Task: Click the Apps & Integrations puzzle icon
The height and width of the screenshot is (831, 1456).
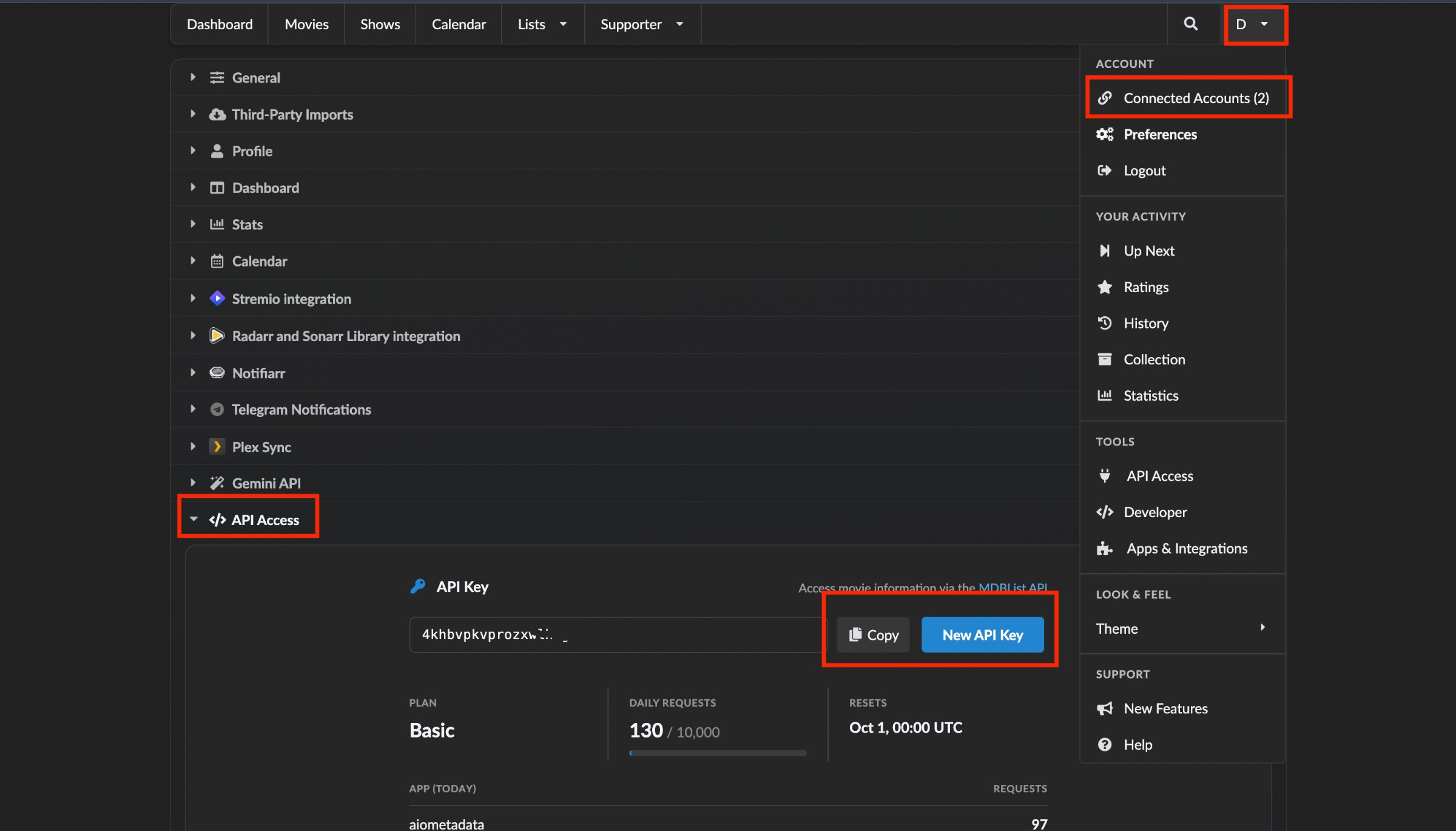Action: [x=1105, y=549]
